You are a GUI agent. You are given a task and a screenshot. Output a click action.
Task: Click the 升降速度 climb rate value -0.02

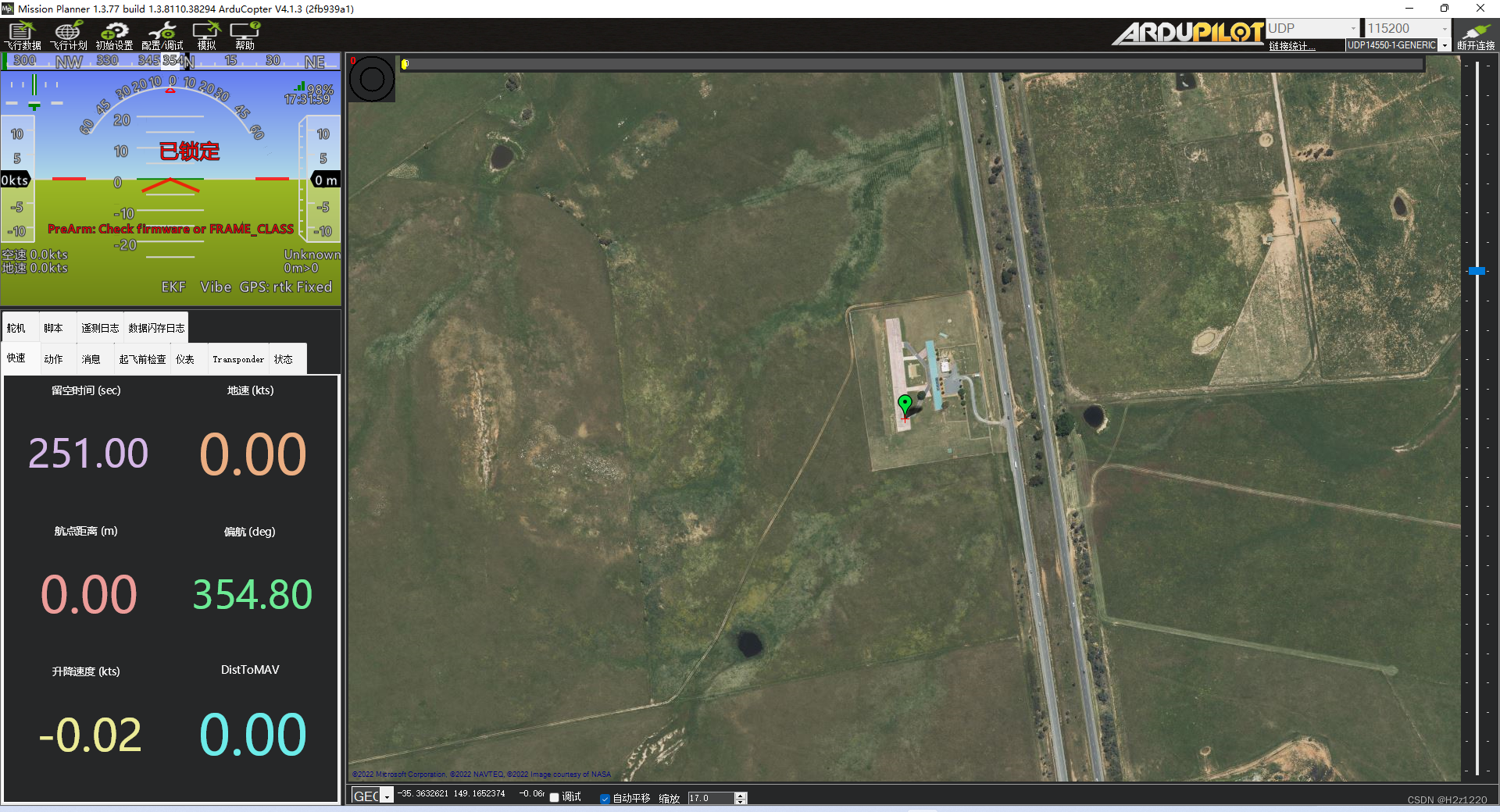click(90, 735)
